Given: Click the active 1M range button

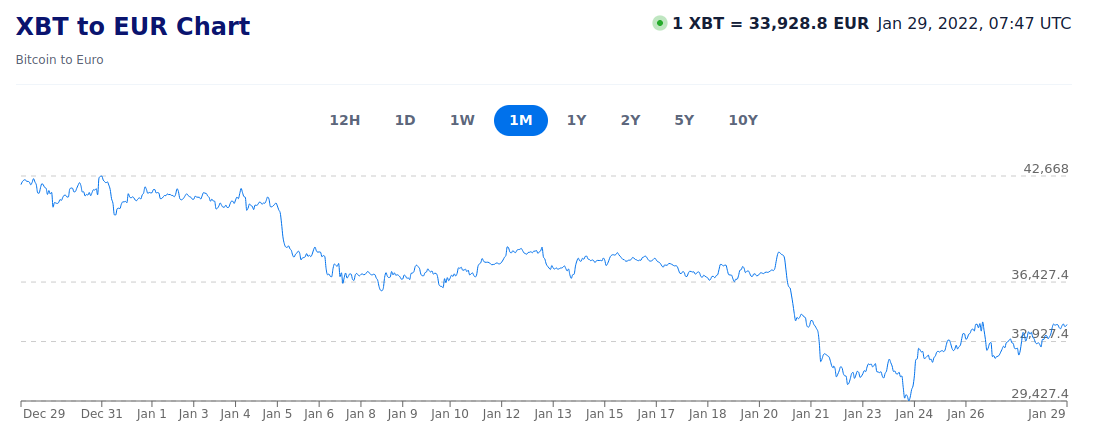Looking at the screenshot, I should [x=521, y=120].
